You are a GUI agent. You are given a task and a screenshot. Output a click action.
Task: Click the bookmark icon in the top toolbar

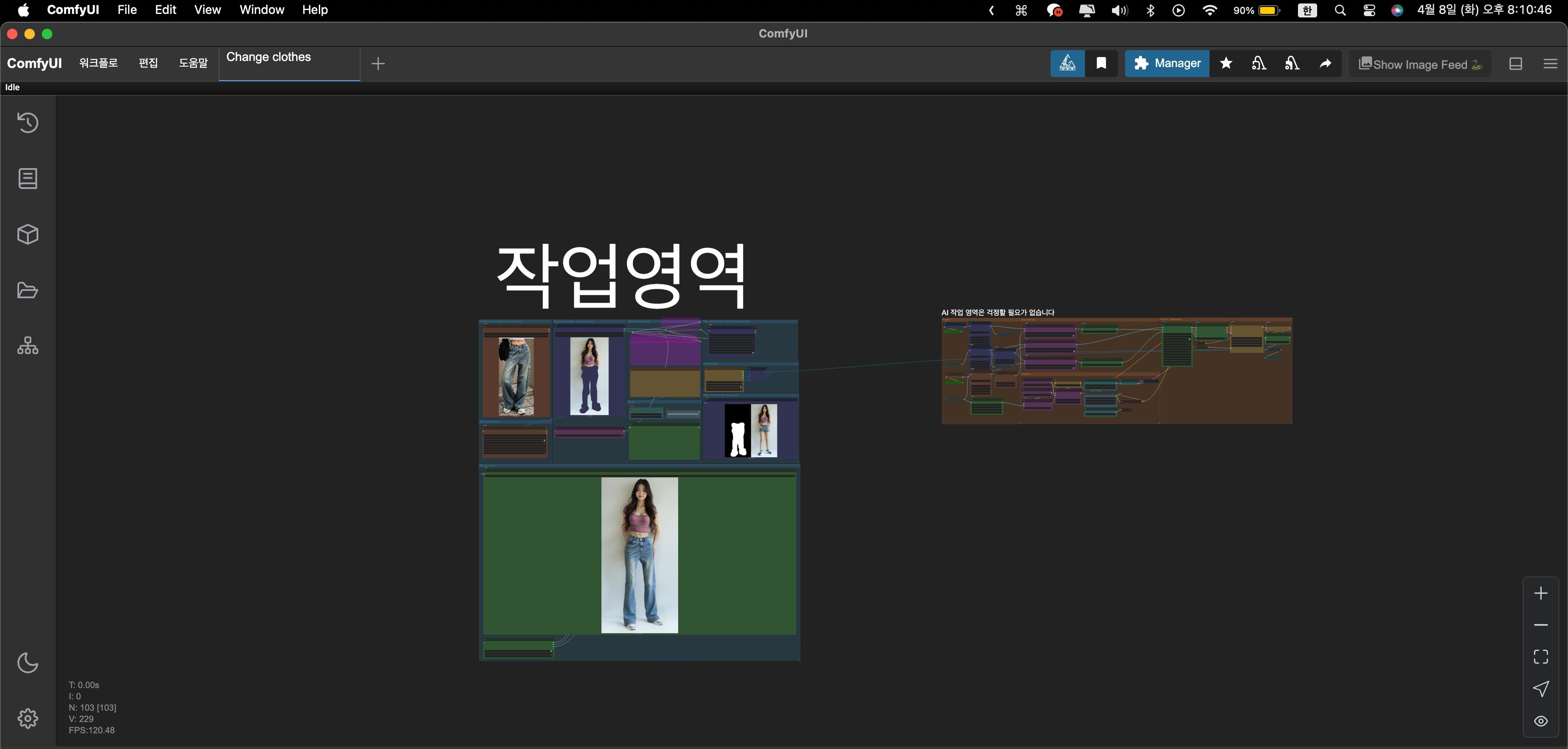[1101, 63]
